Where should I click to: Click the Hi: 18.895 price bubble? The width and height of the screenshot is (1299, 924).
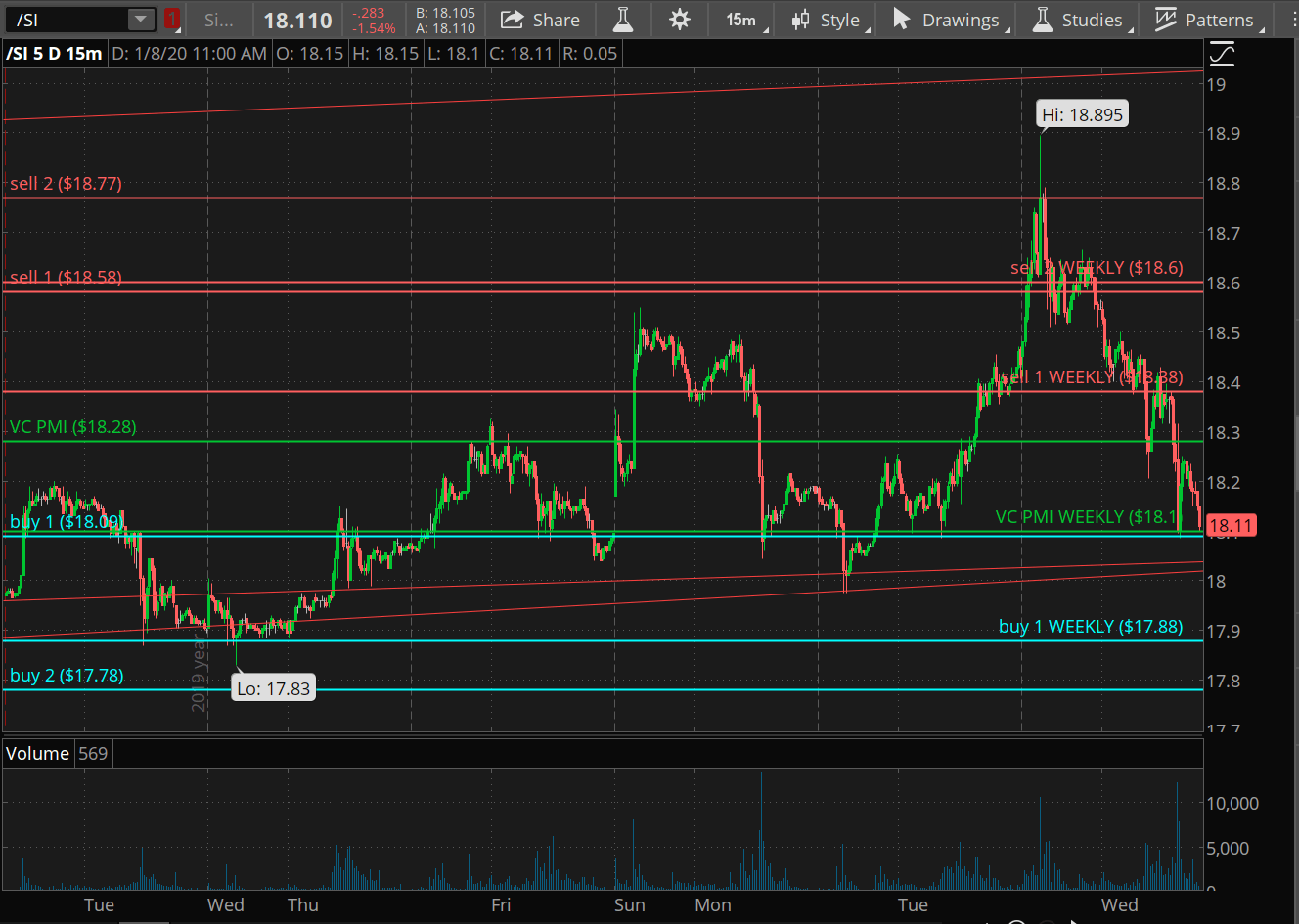pos(1082,114)
